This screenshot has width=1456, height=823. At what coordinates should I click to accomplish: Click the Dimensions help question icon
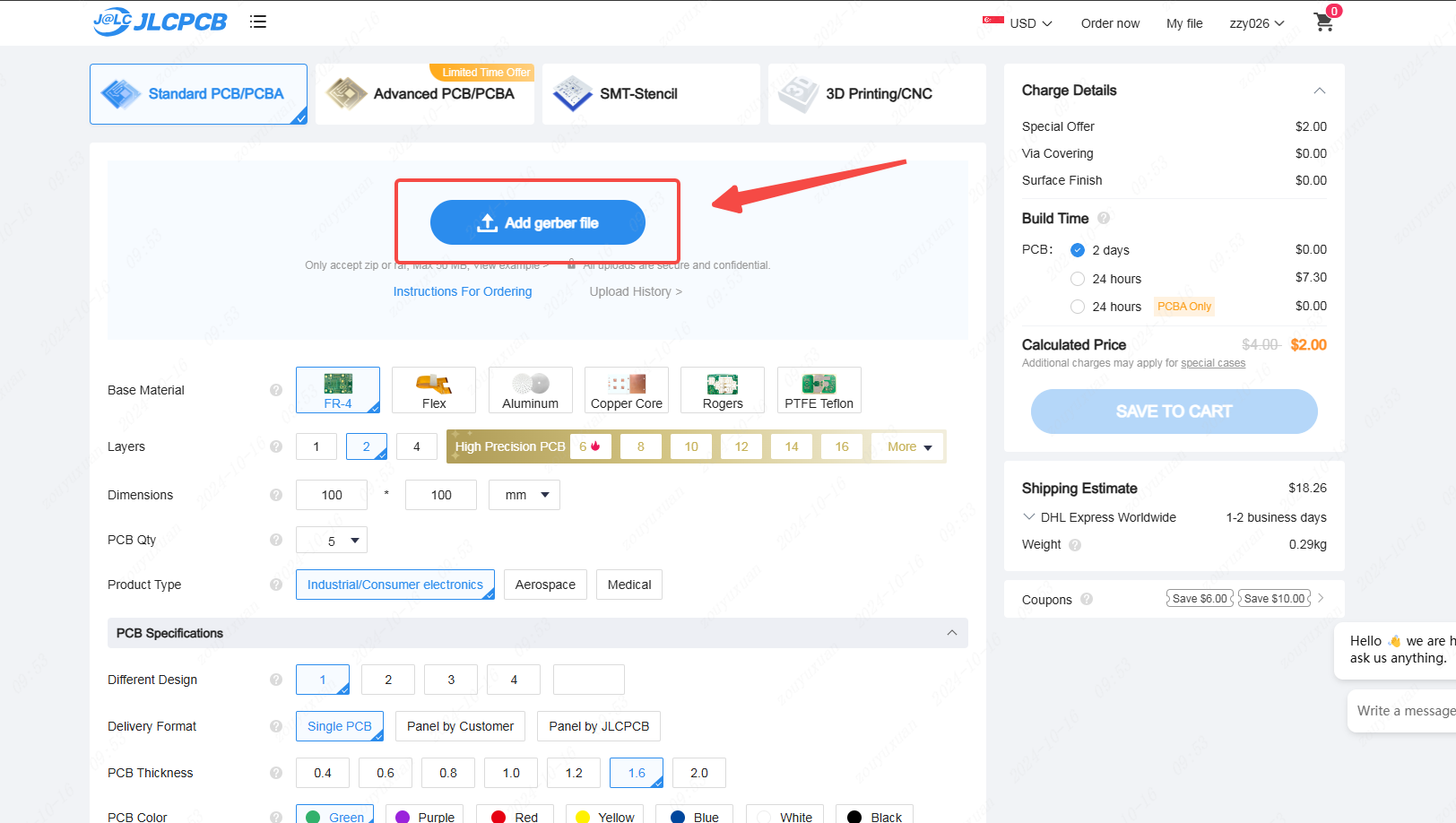click(x=276, y=495)
